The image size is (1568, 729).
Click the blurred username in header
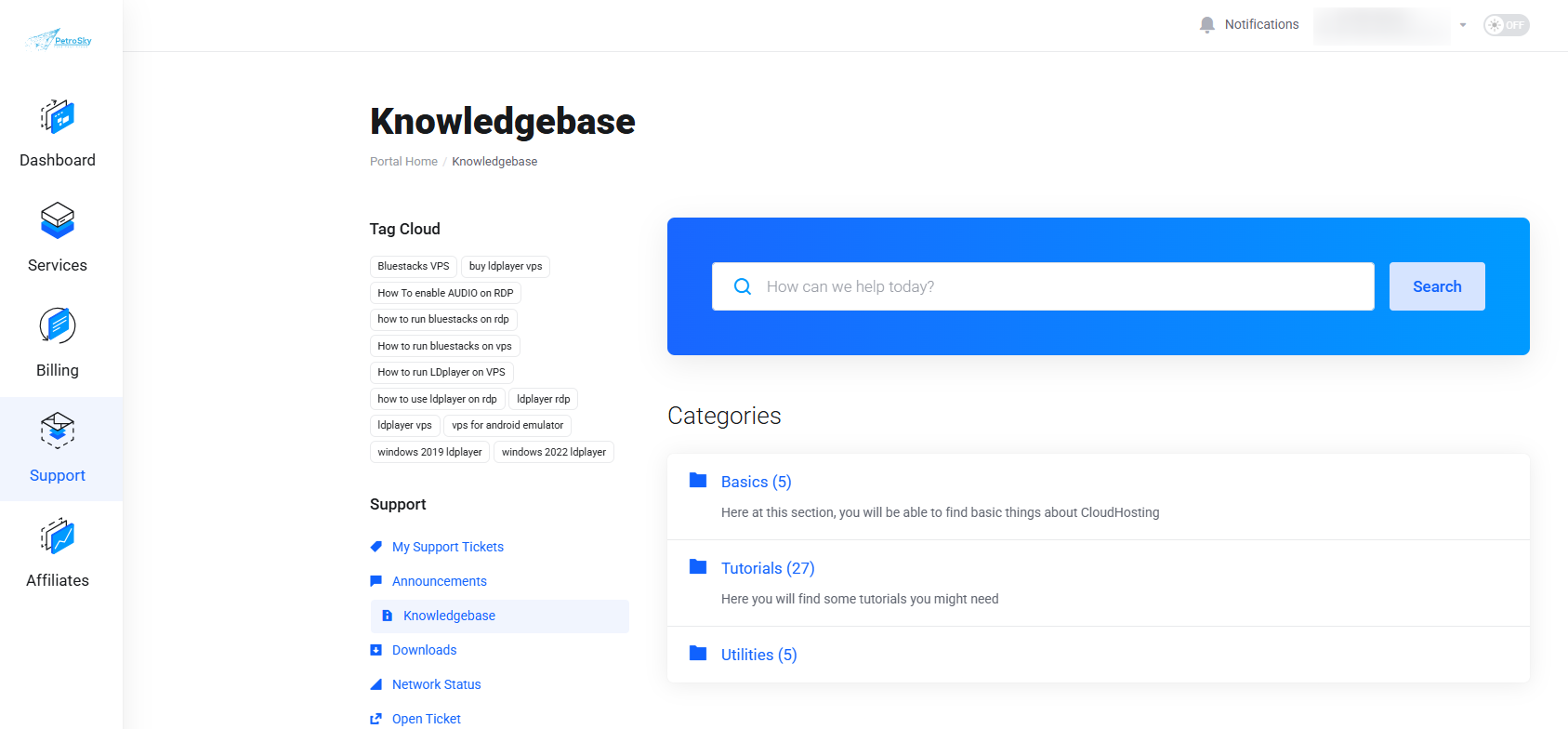coord(1381,25)
